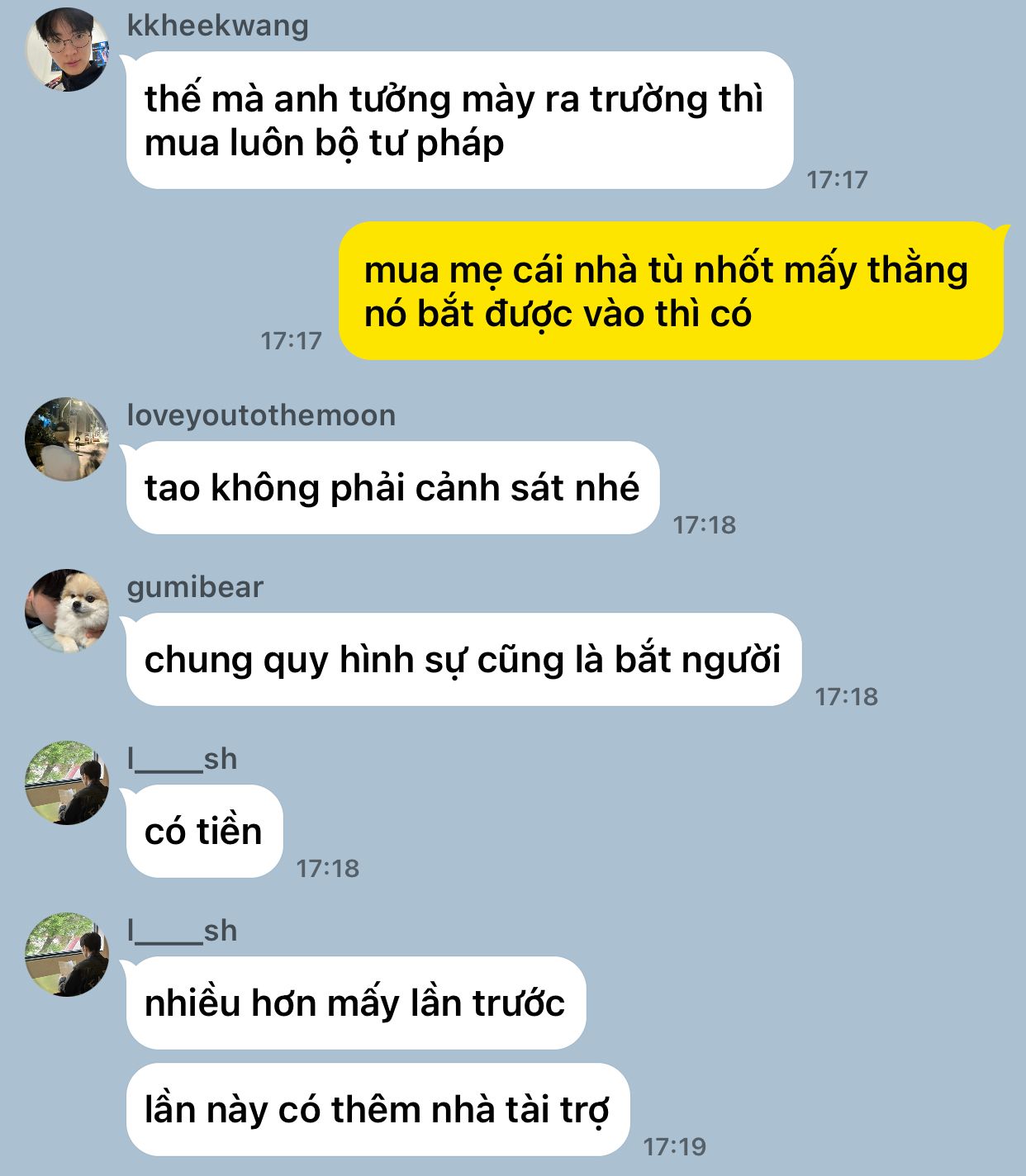
Task: Tap the l____sh name above 'nhiều hơn mấy lần trước'
Action: pos(183,931)
